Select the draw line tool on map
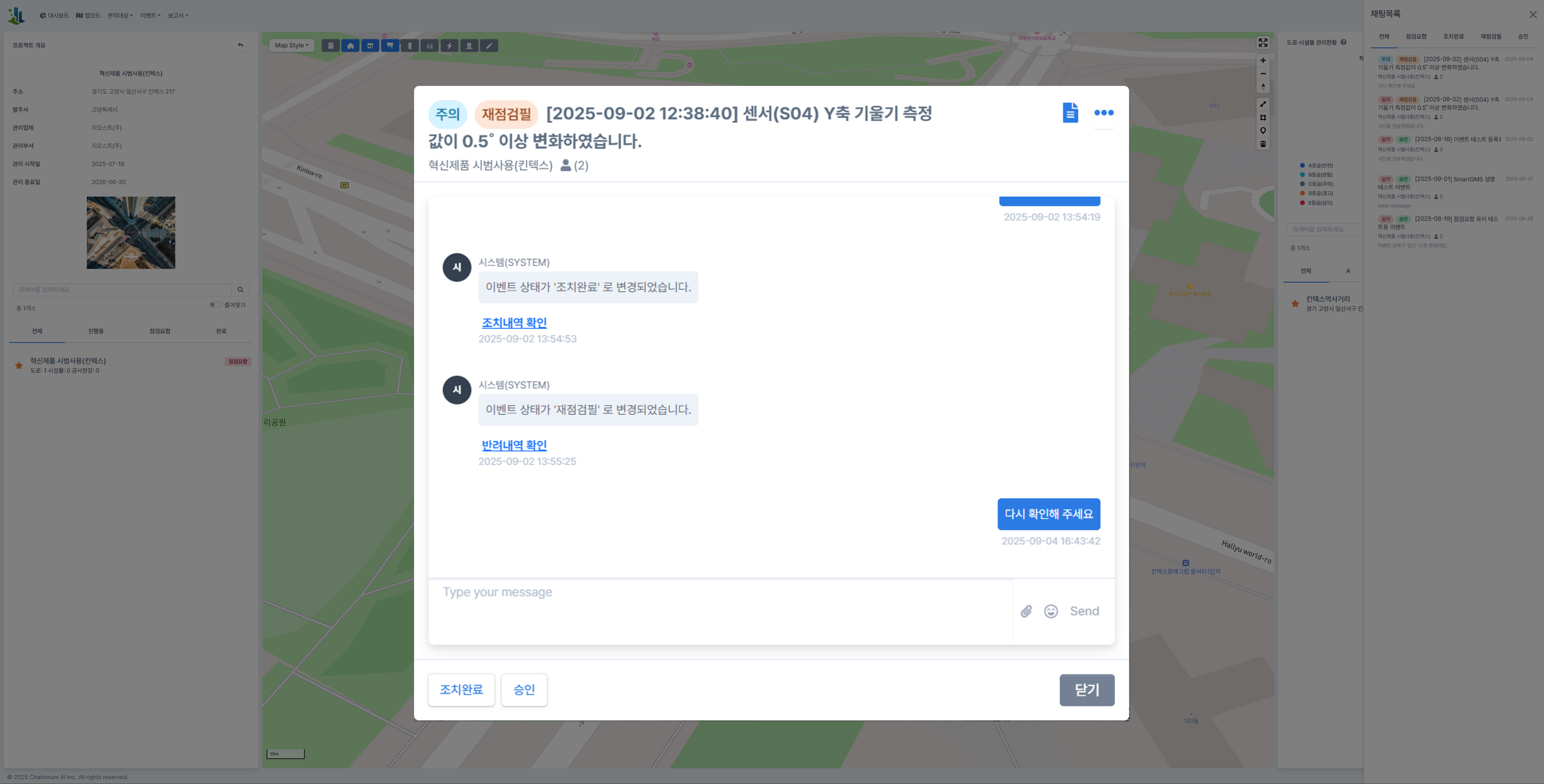Viewport: 1544px width, 784px height. (x=1263, y=104)
